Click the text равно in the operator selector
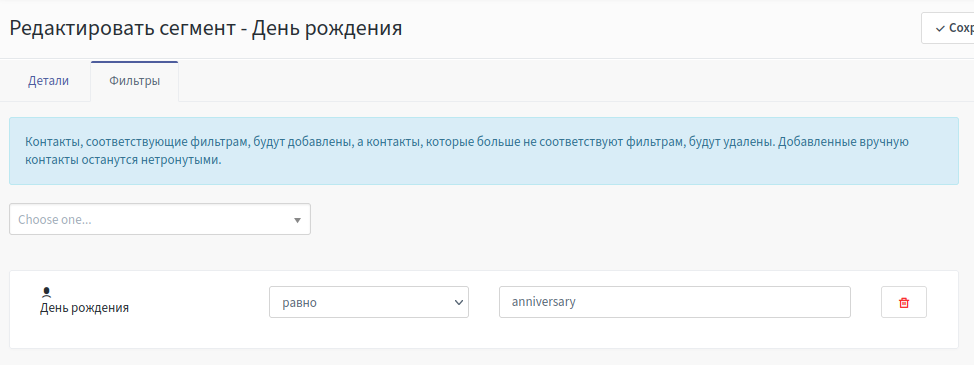974x365 pixels. click(299, 303)
